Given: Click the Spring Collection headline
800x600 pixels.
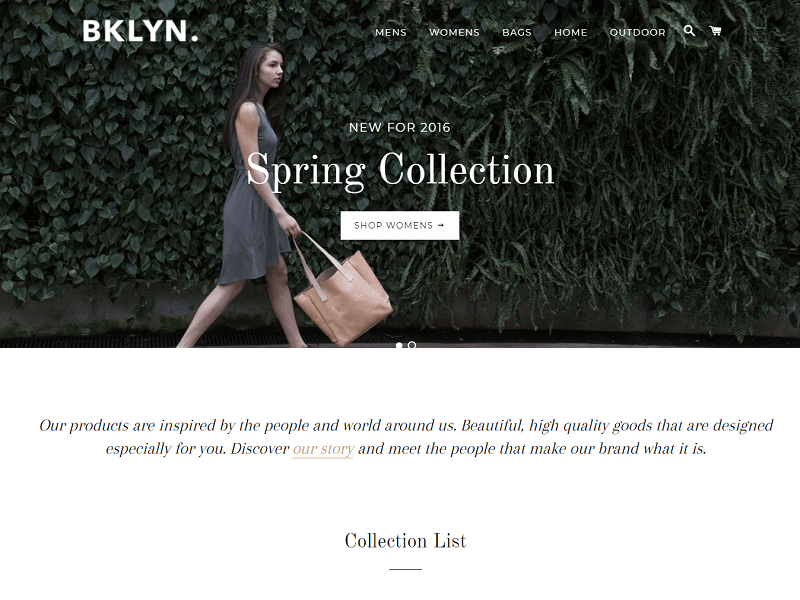Looking at the screenshot, I should point(400,170).
